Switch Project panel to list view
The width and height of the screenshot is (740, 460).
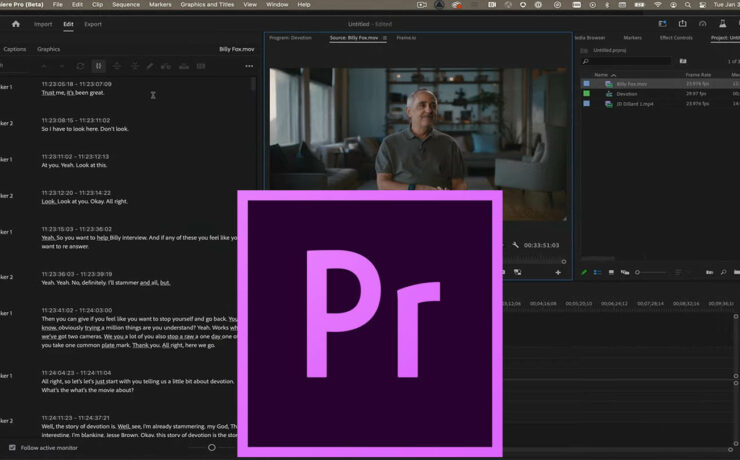point(597,272)
